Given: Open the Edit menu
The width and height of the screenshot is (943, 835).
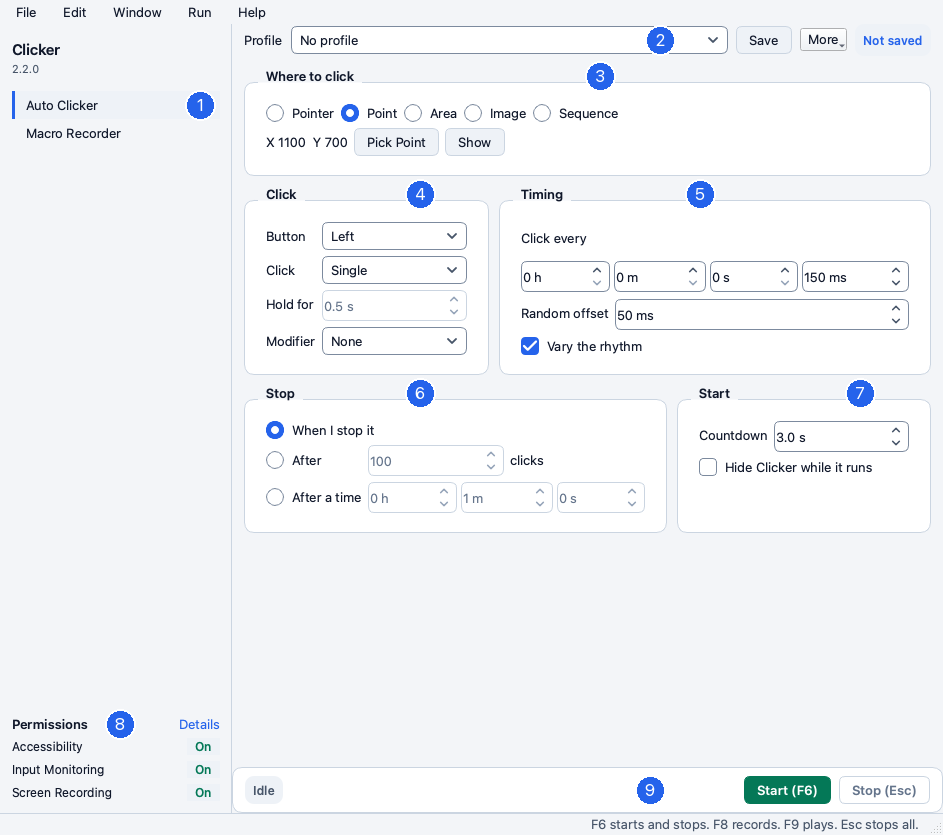Looking at the screenshot, I should coord(75,12).
